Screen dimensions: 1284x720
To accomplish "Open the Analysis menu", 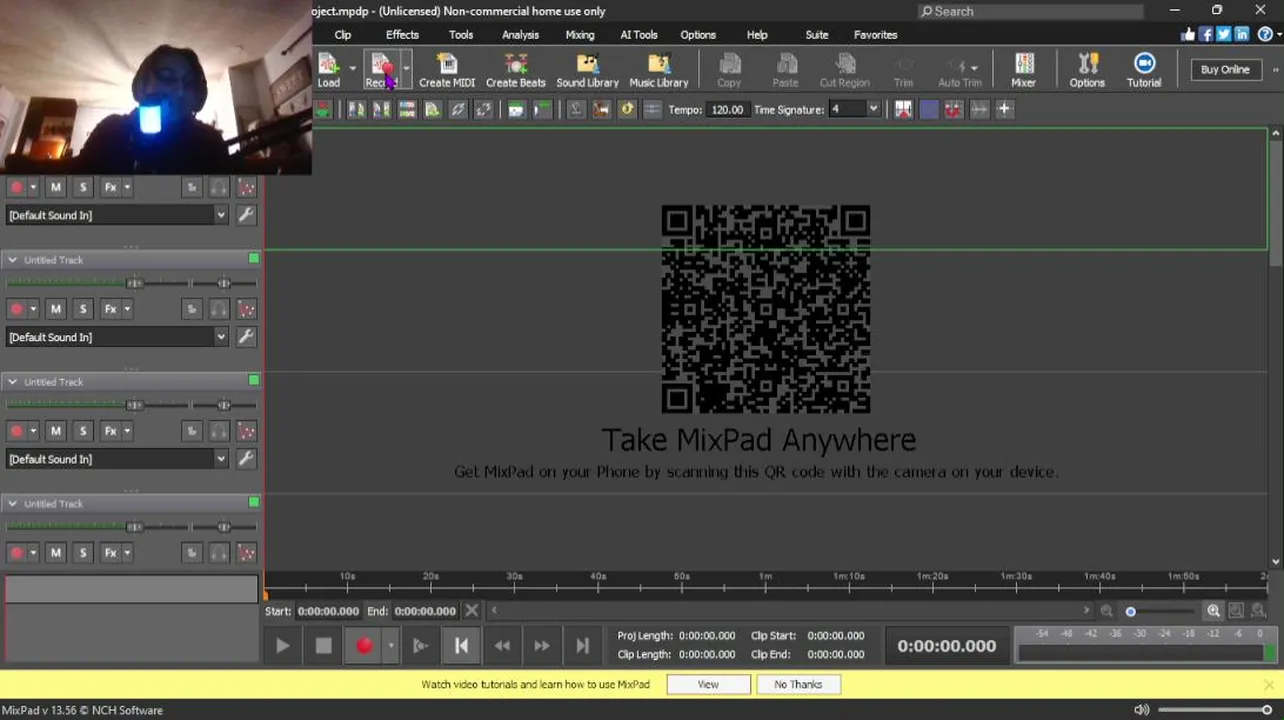I will tap(520, 34).
